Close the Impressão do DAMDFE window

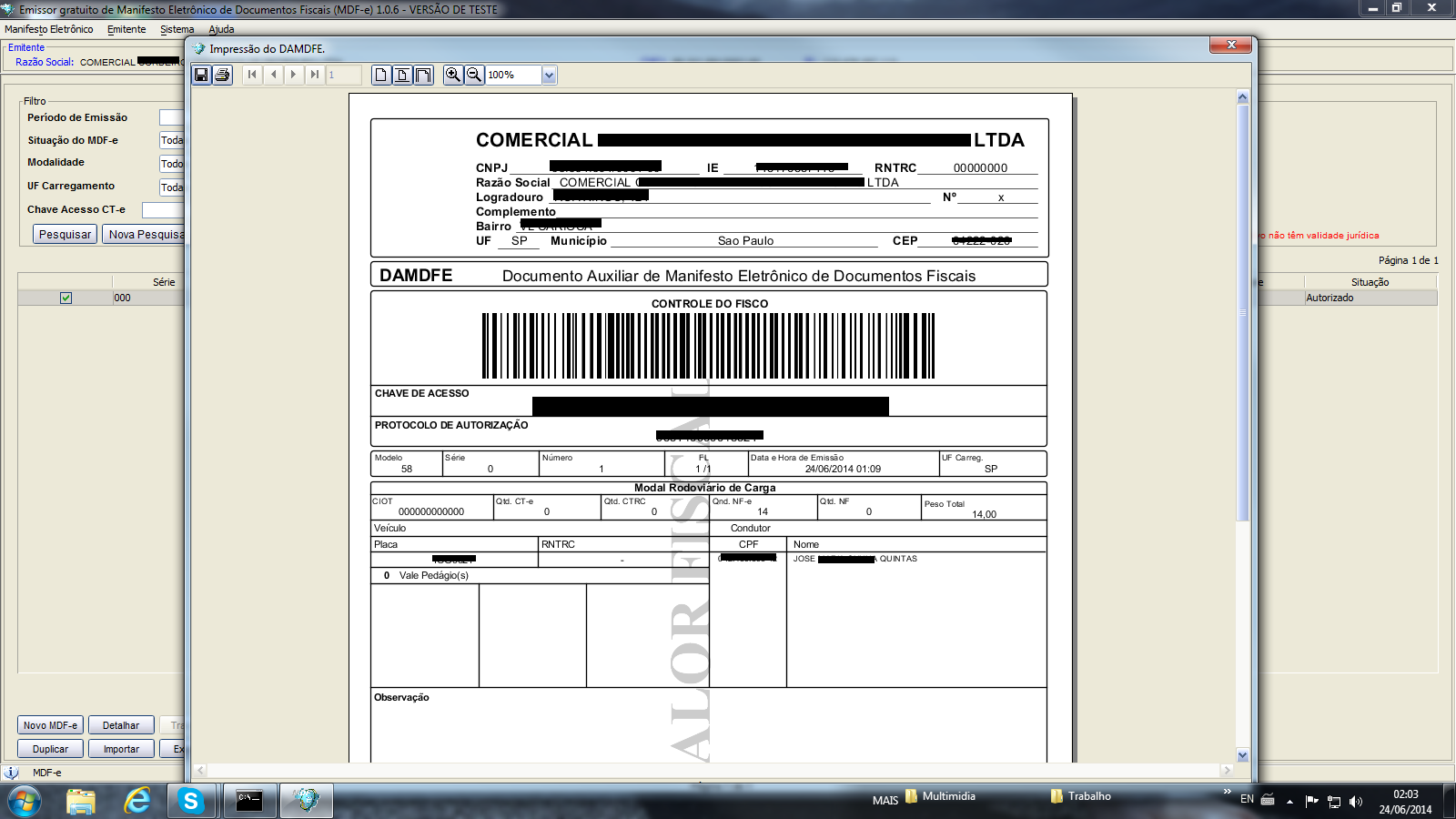(1230, 45)
